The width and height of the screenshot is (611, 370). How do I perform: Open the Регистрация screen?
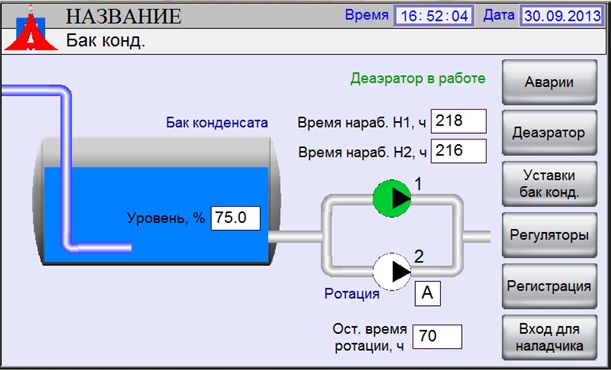tap(549, 286)
